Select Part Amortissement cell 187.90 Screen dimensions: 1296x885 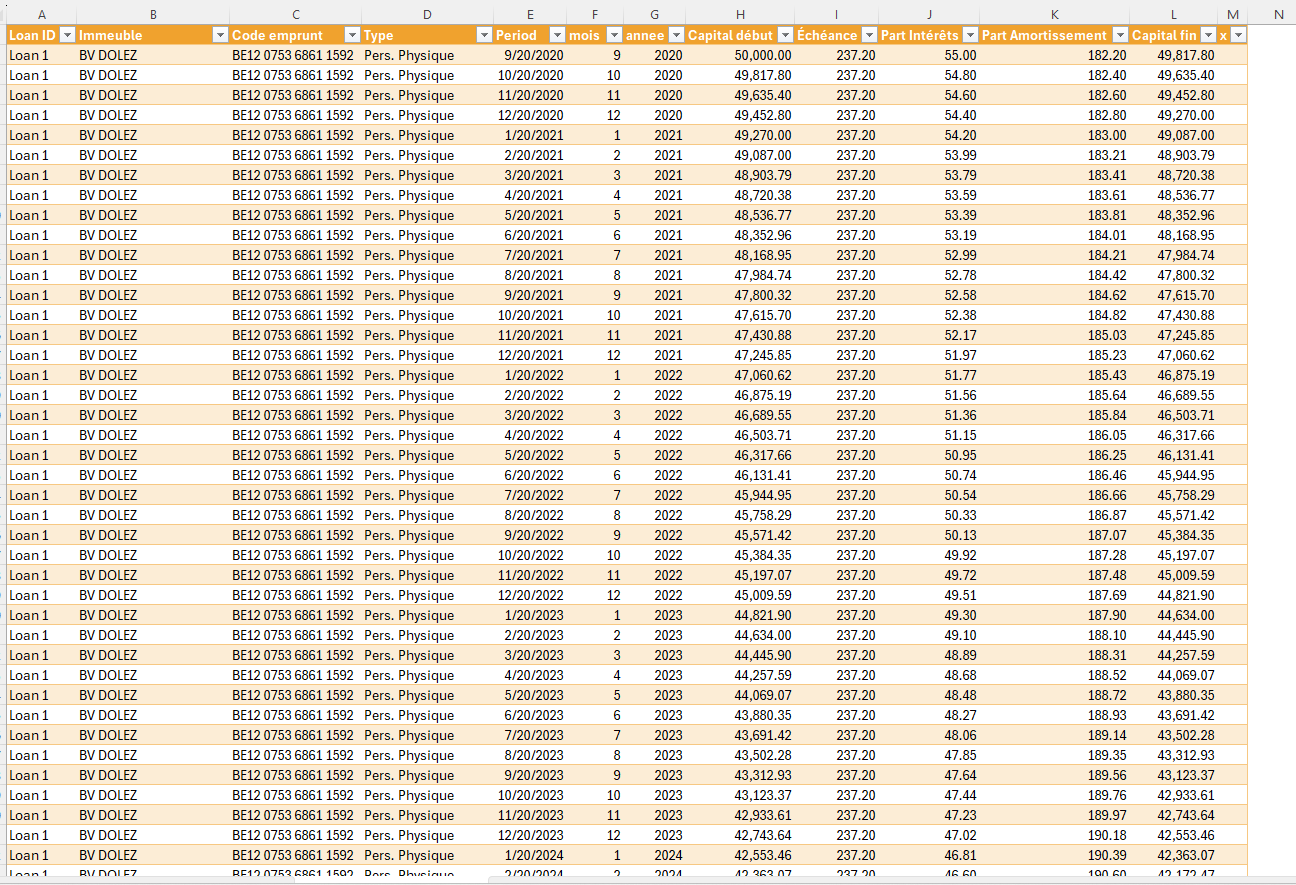pyautogui.click(x=1054, y=615)
